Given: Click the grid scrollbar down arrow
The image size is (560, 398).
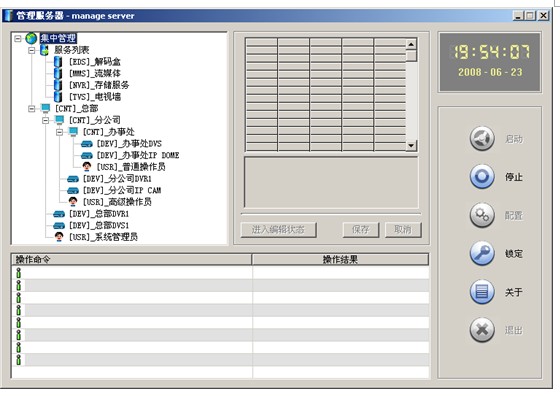Looking at the screenshot, I should point(411,145).
